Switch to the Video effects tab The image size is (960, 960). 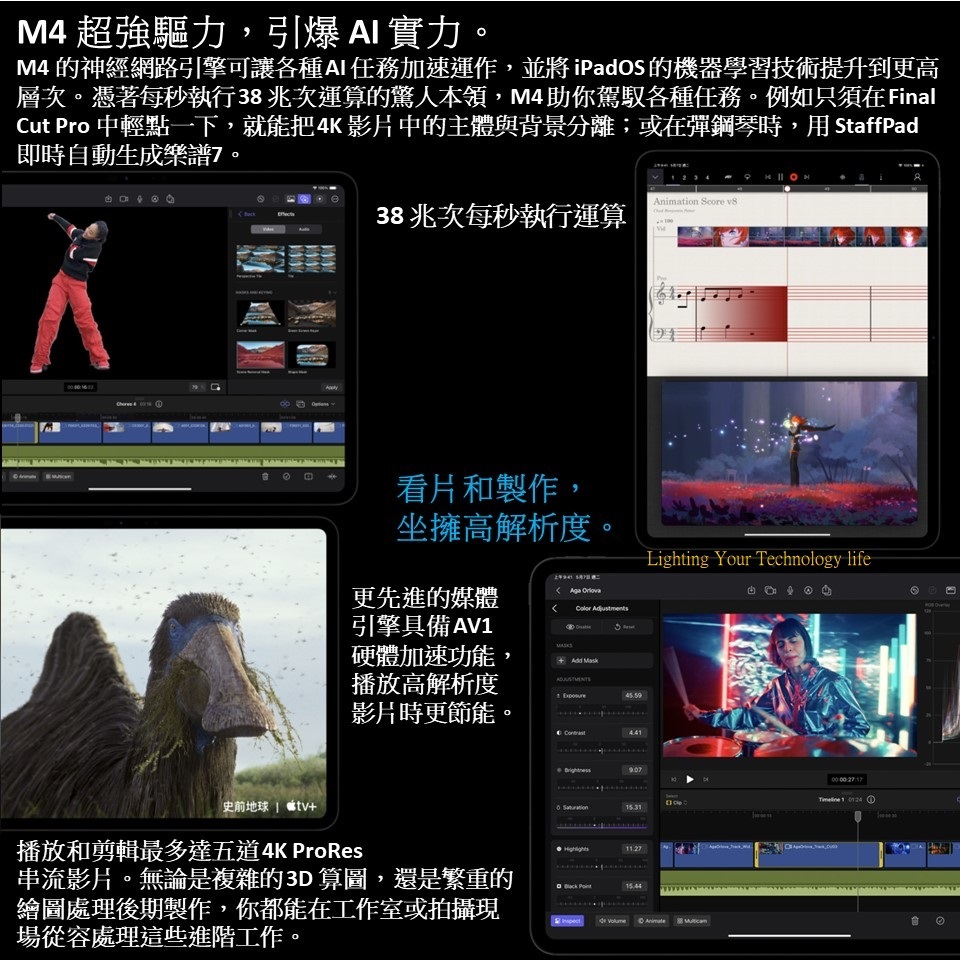pyautogui.click(x=268, y=229)
